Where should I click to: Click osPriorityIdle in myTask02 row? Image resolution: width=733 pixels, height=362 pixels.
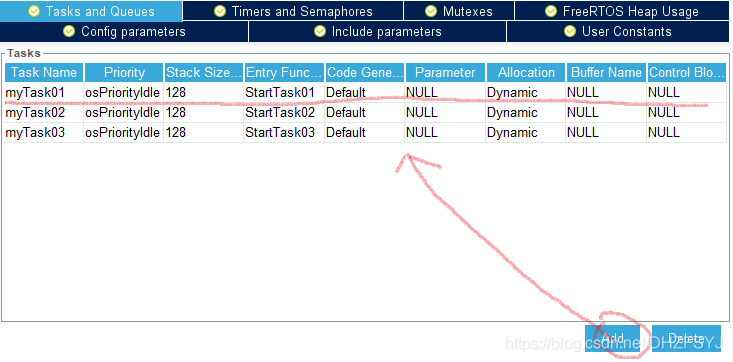(124, 113)
